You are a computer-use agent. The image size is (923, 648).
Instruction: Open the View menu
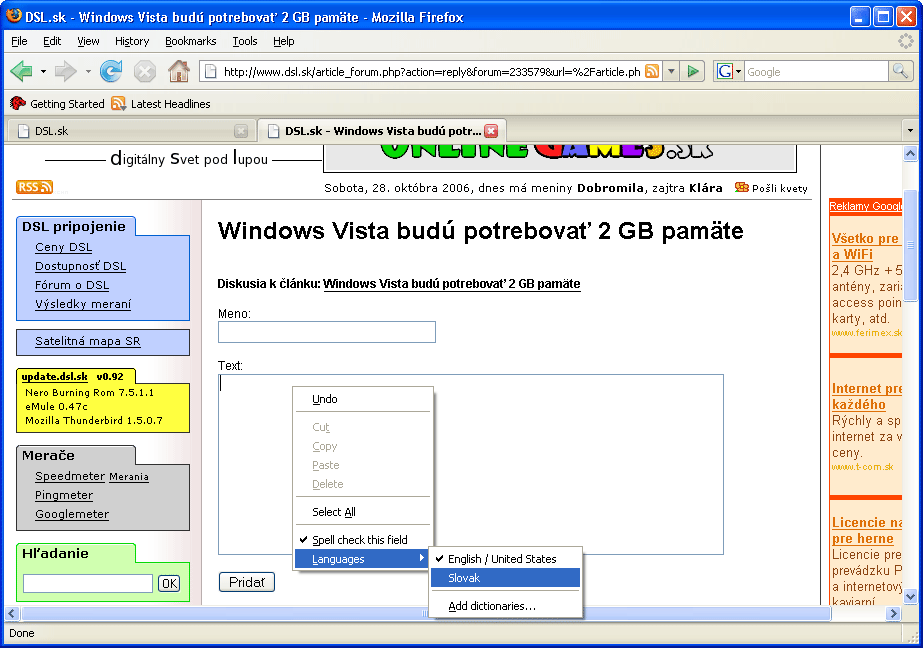(x=88, y=41)
